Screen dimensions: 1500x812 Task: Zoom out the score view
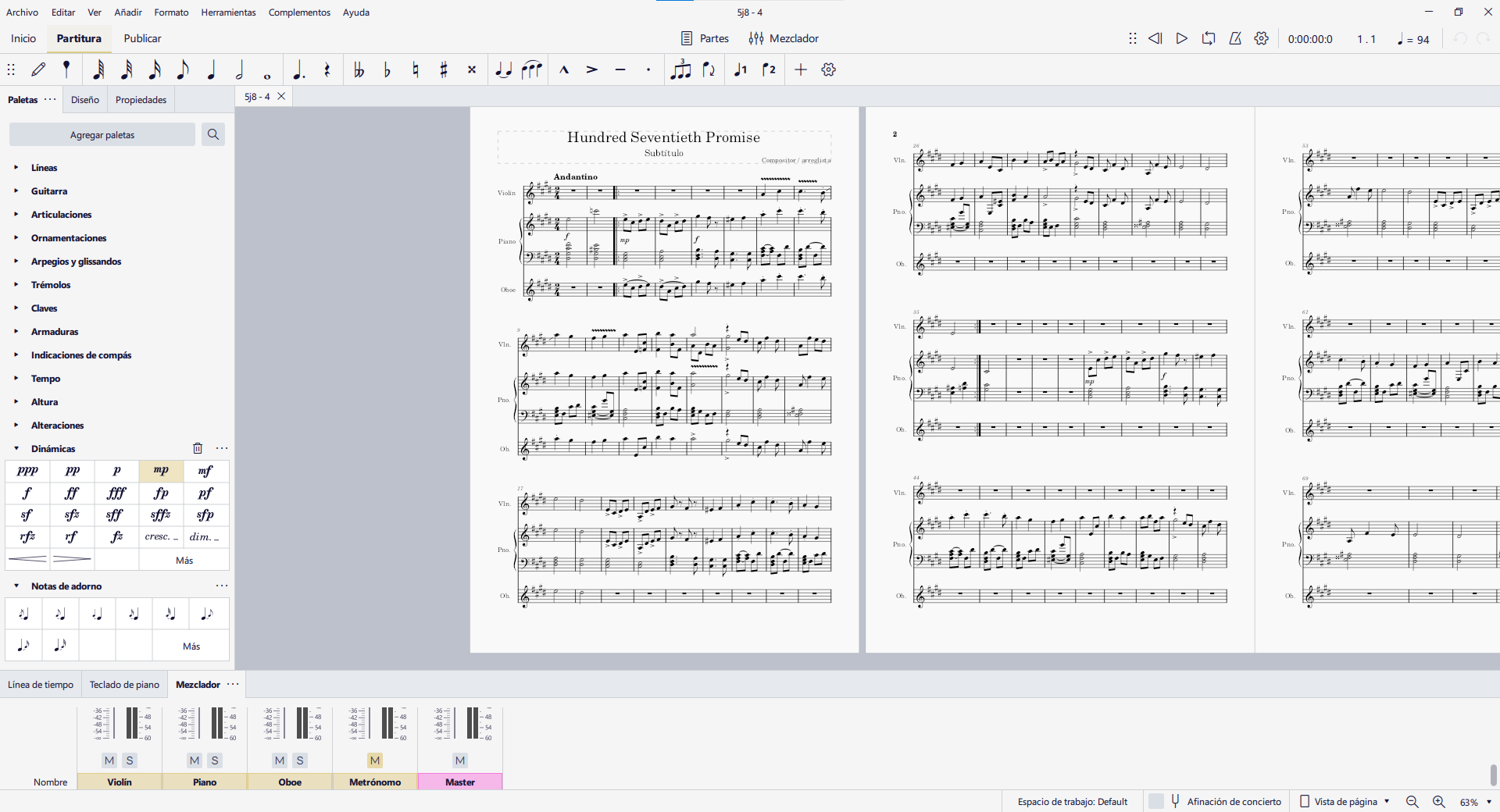(x=1412, y=802)
